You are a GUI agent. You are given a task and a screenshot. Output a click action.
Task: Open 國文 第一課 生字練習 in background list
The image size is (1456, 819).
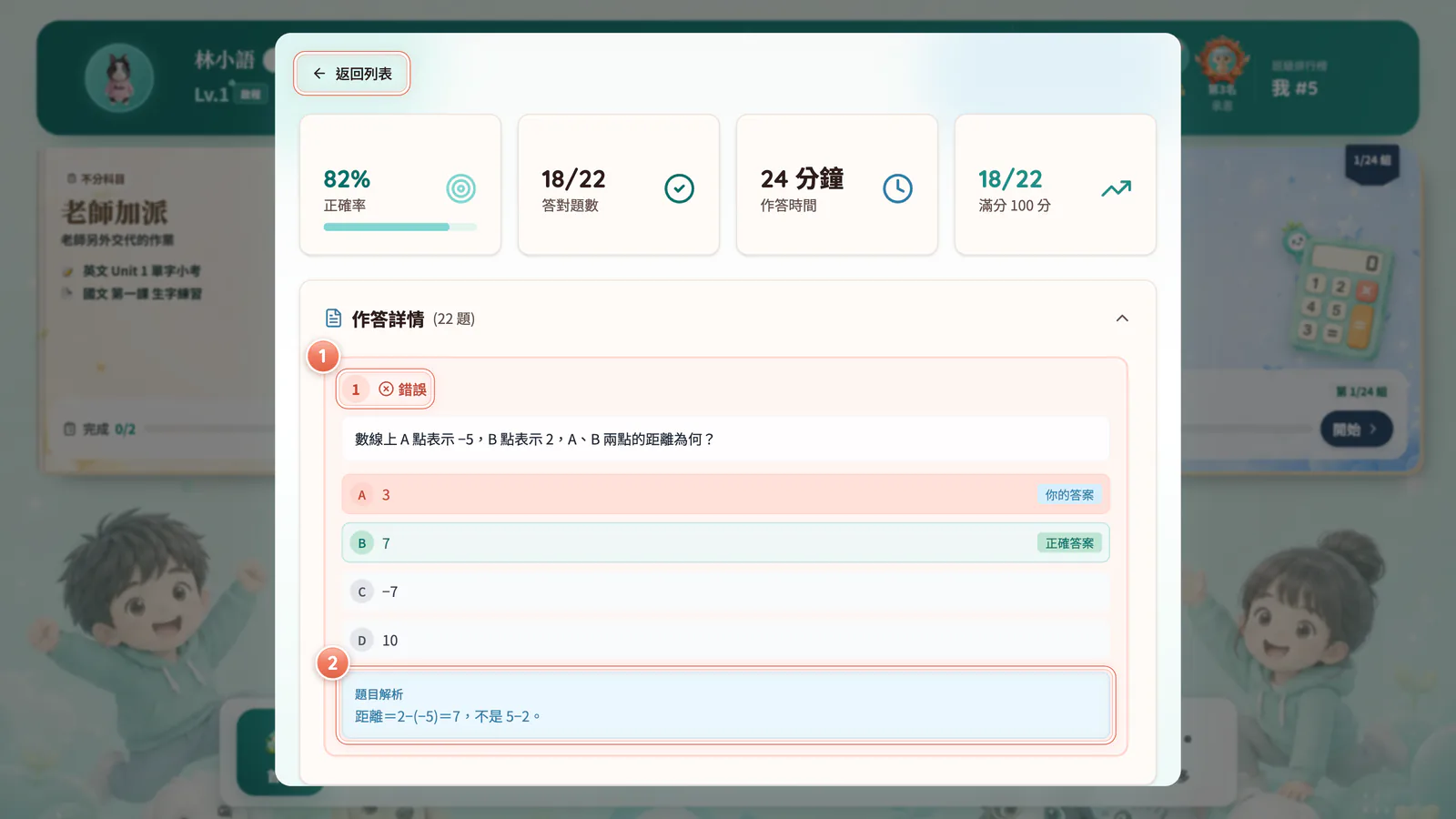click(141, 294)
